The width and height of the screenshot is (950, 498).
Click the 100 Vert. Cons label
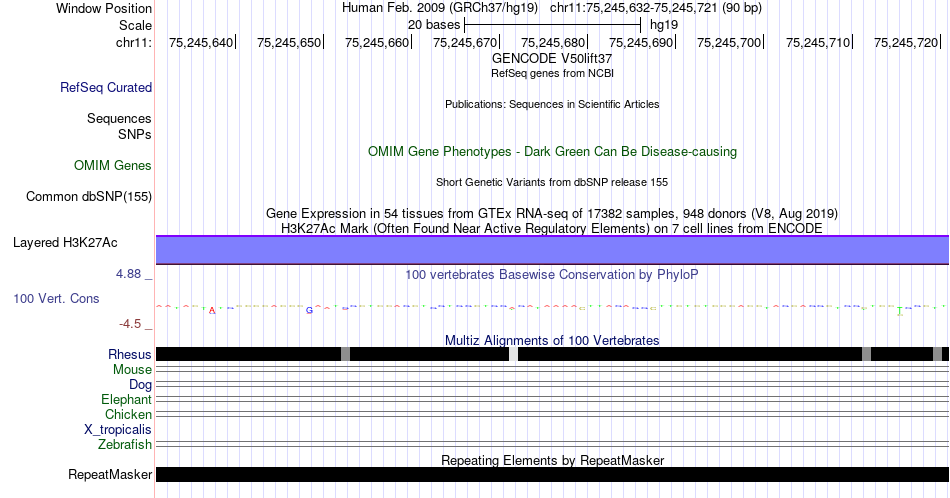click(56, 298)
